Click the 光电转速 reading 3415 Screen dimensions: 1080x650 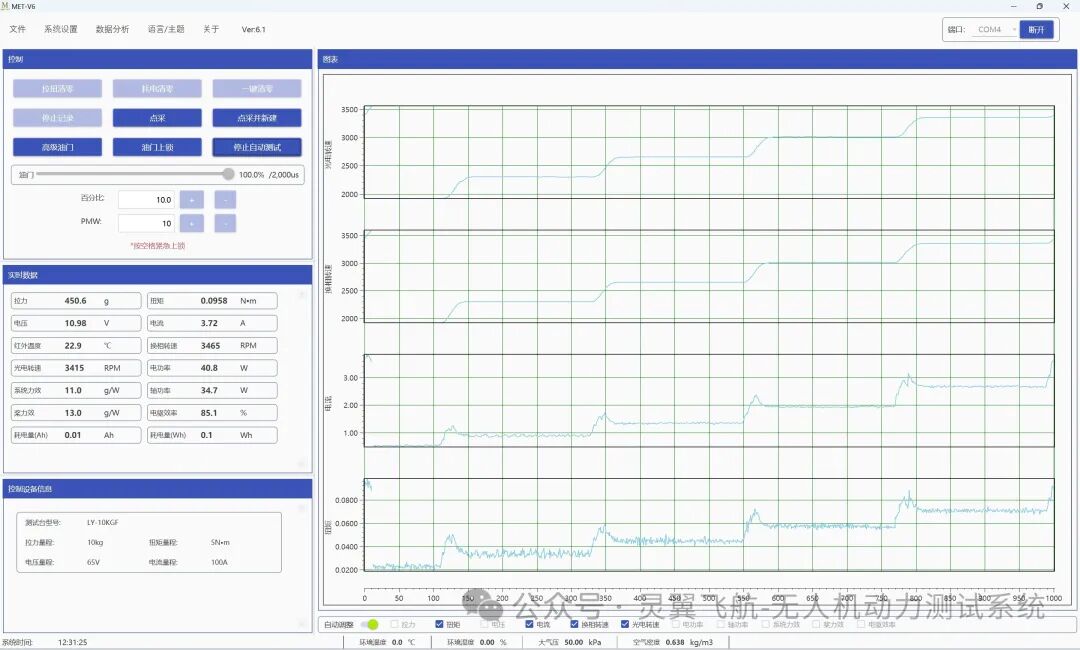pyautogui.click(x=74, y=368)
